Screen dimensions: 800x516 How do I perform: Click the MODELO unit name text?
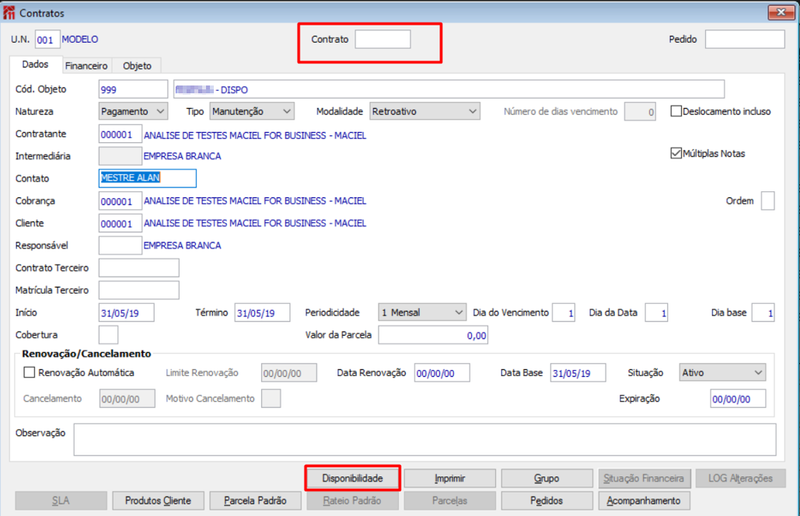[80, 39]
